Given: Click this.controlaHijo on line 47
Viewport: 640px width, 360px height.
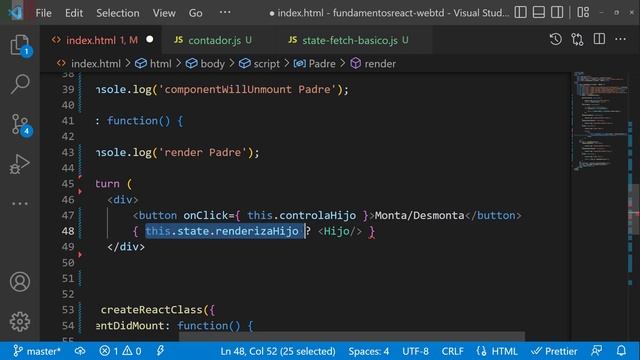Looking at the screenshot, I should [x=302, y=215].
